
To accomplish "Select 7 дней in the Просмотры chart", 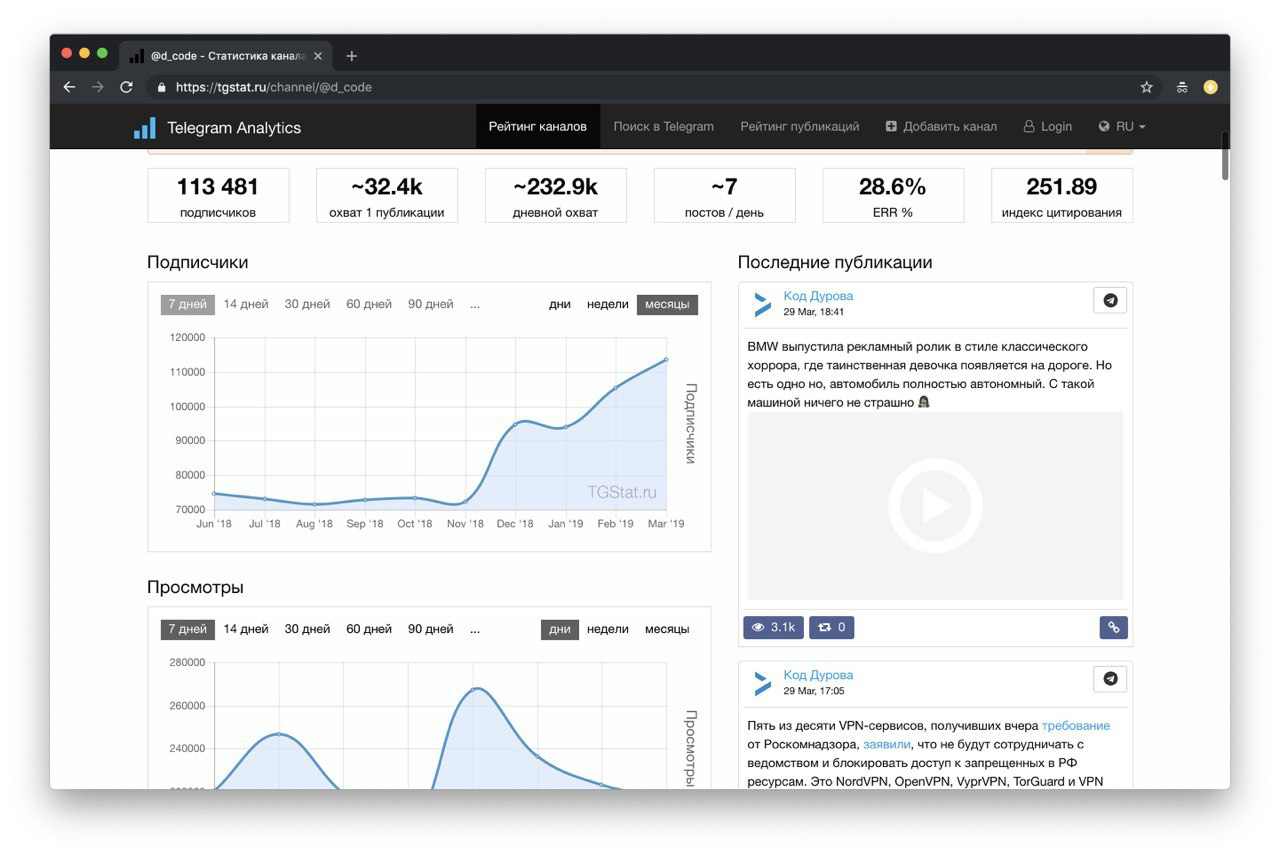I will tap(188, 629).
